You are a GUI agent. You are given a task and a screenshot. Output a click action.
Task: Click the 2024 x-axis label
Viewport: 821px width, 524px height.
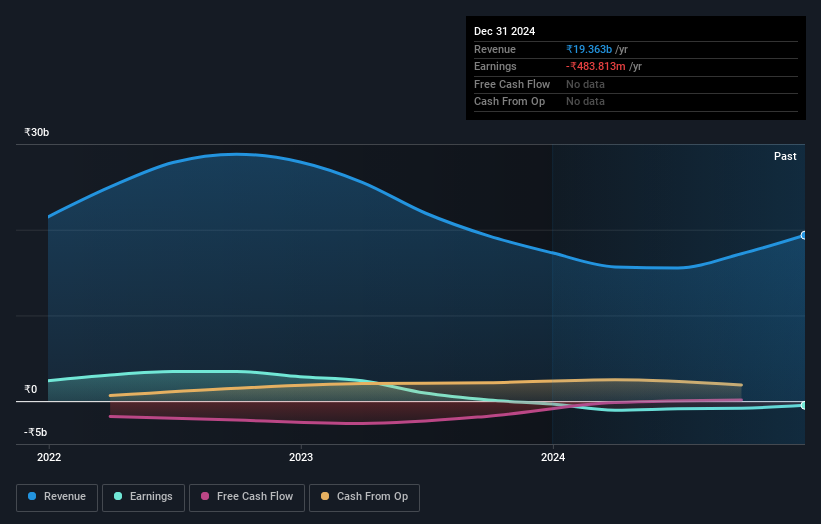pyautogui.click(x=553, y=457)
